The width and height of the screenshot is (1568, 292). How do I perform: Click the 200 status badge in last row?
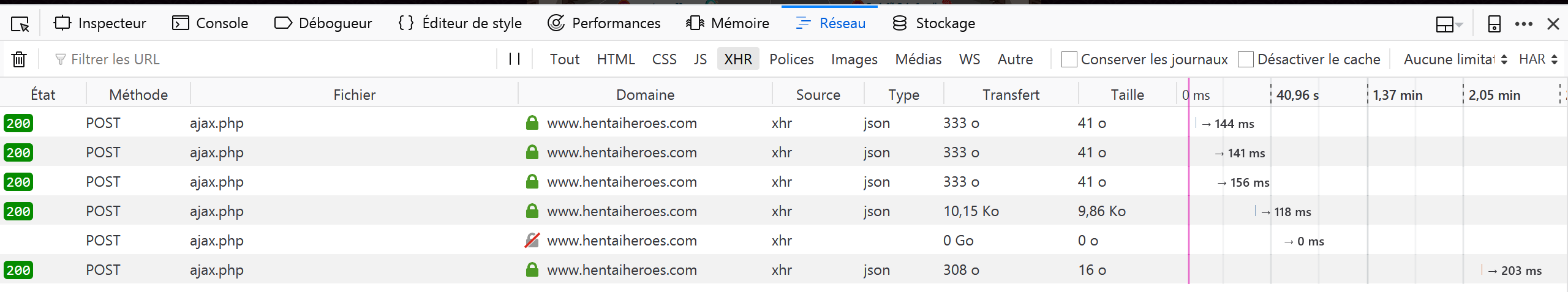point(18,270)
